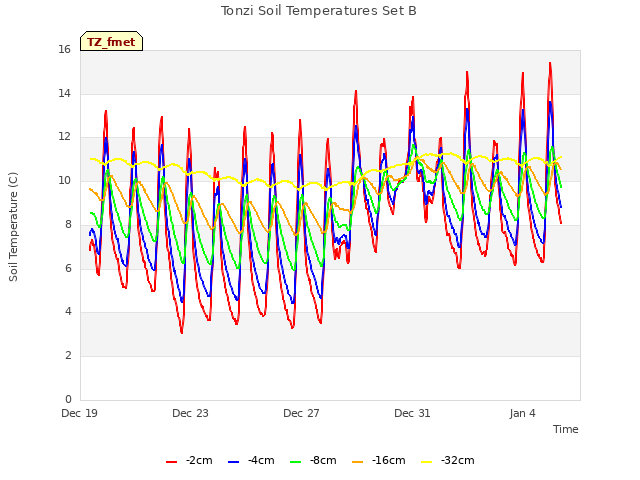Click the Dec 27 x-axis tick label

point(301,413)
